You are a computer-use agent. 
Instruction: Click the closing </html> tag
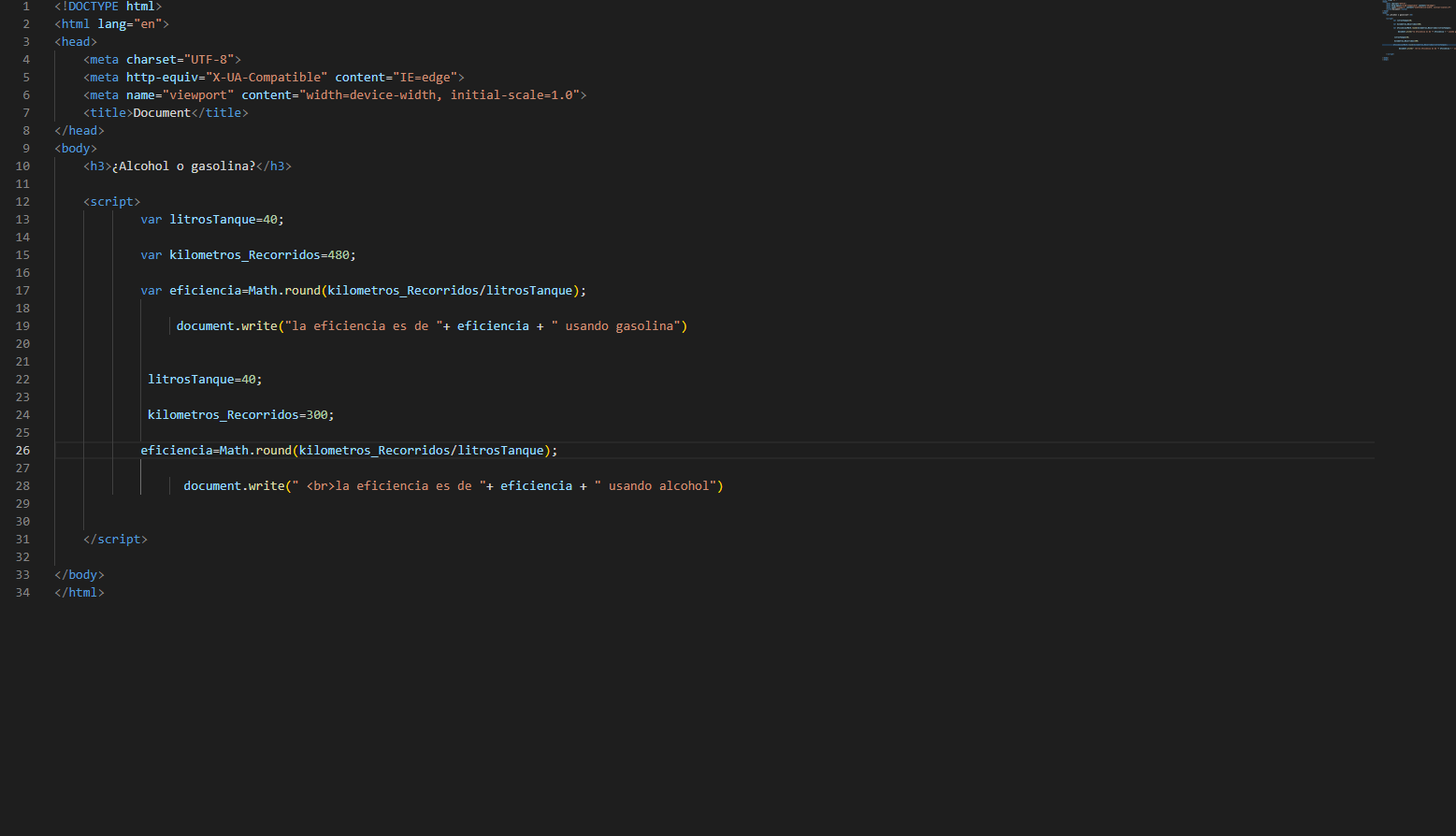[x=79, y=593]
